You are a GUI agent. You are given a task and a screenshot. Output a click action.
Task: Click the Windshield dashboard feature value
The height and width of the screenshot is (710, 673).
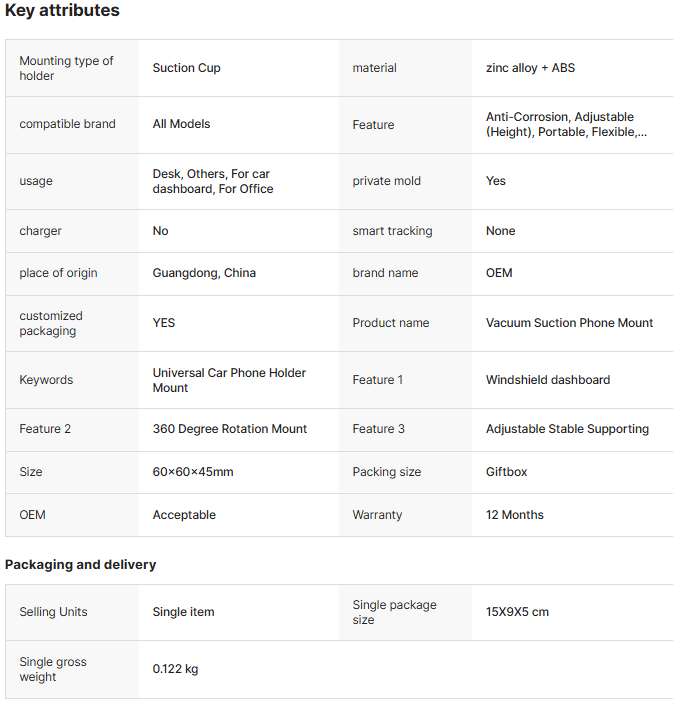click(x=547, y=380)
